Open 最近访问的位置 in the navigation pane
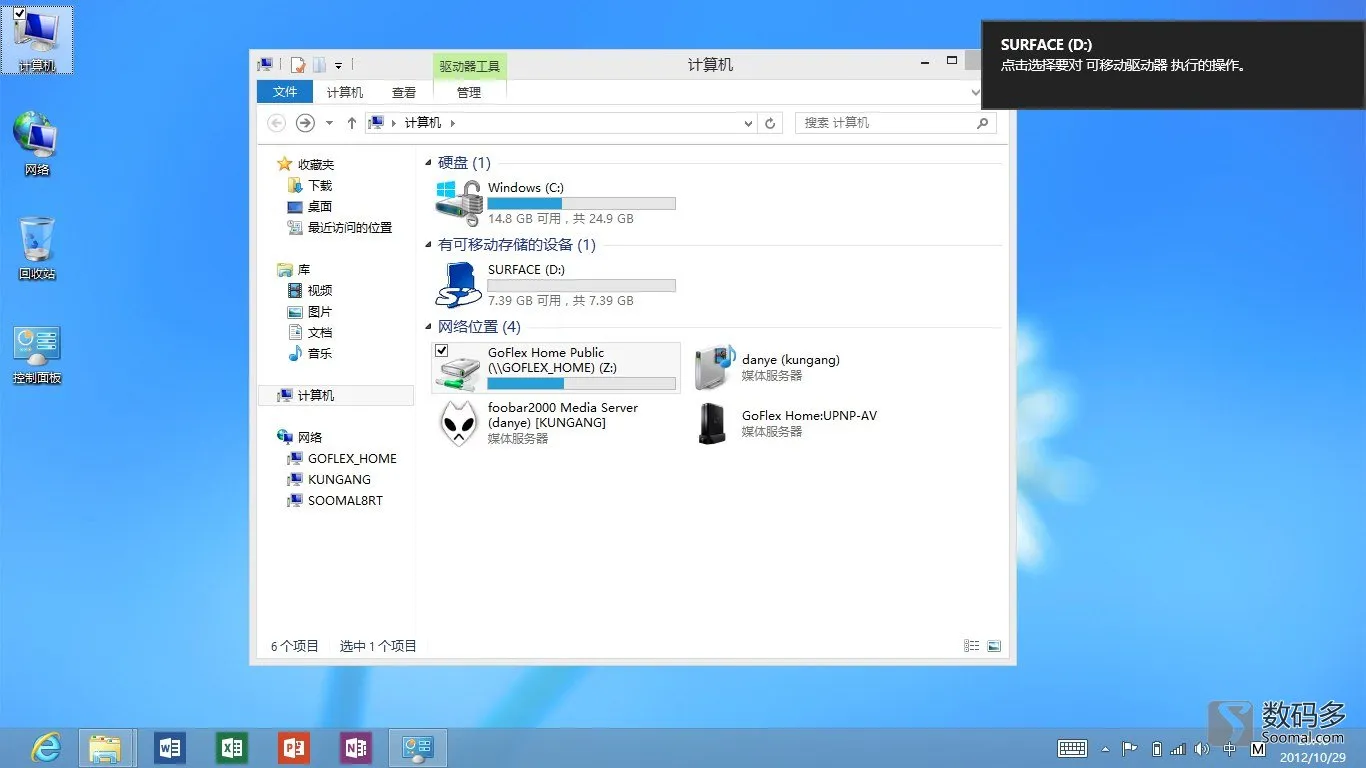The height and width of the screenshot is (768, 1366). pos(350,228)
